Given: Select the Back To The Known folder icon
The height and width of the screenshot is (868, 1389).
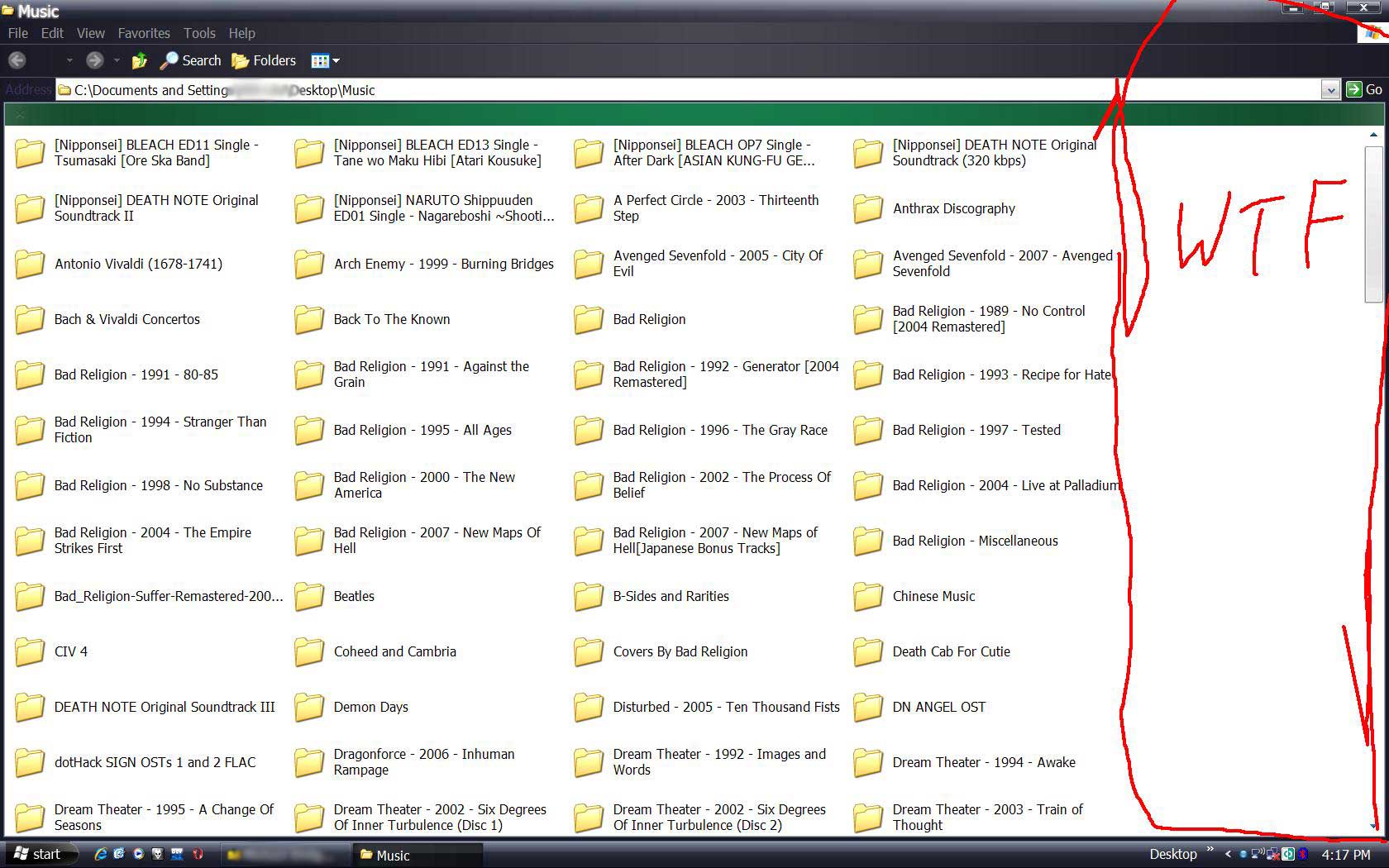Looking at the screenshot, I should 309,319.
